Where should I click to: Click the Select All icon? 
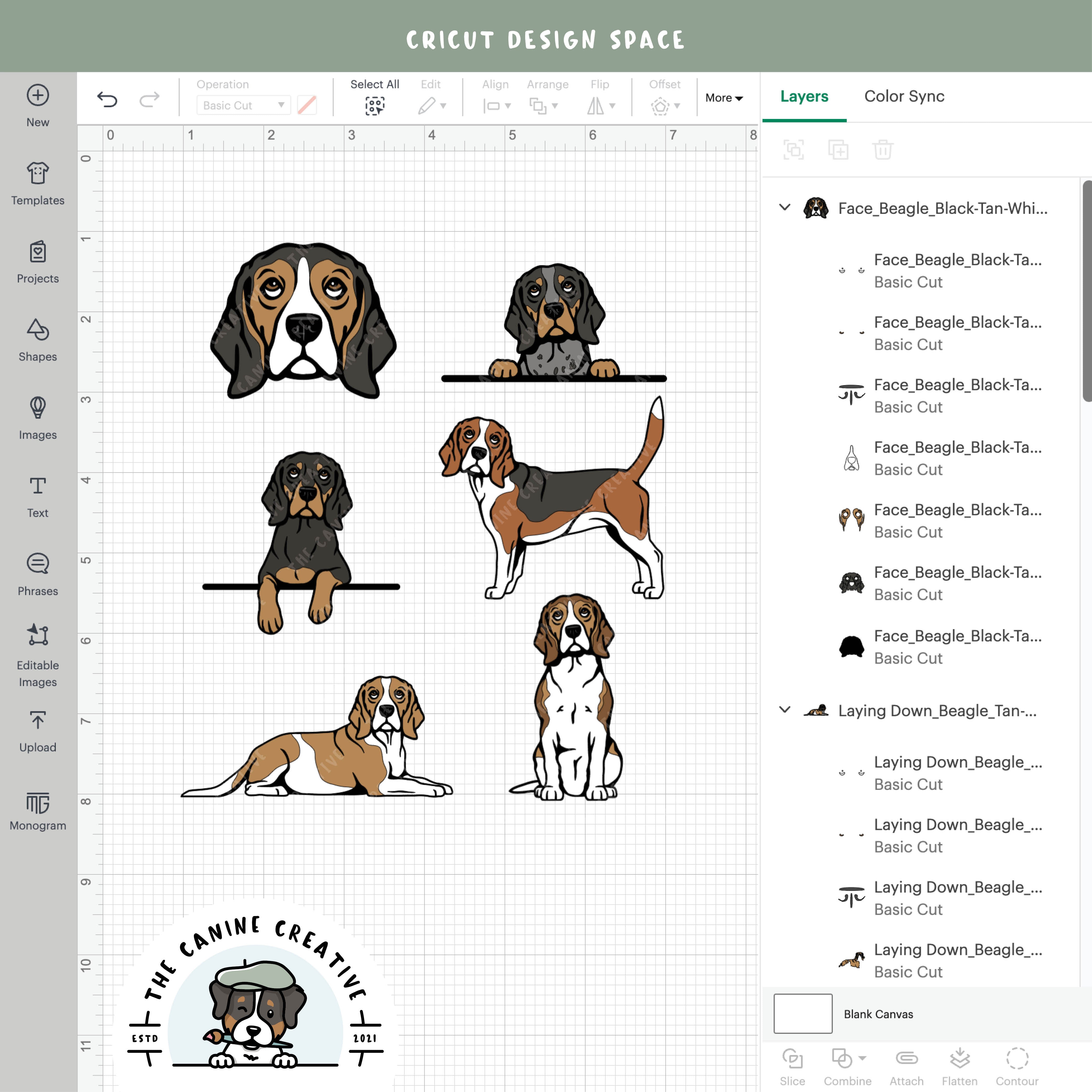click(375, 105)
